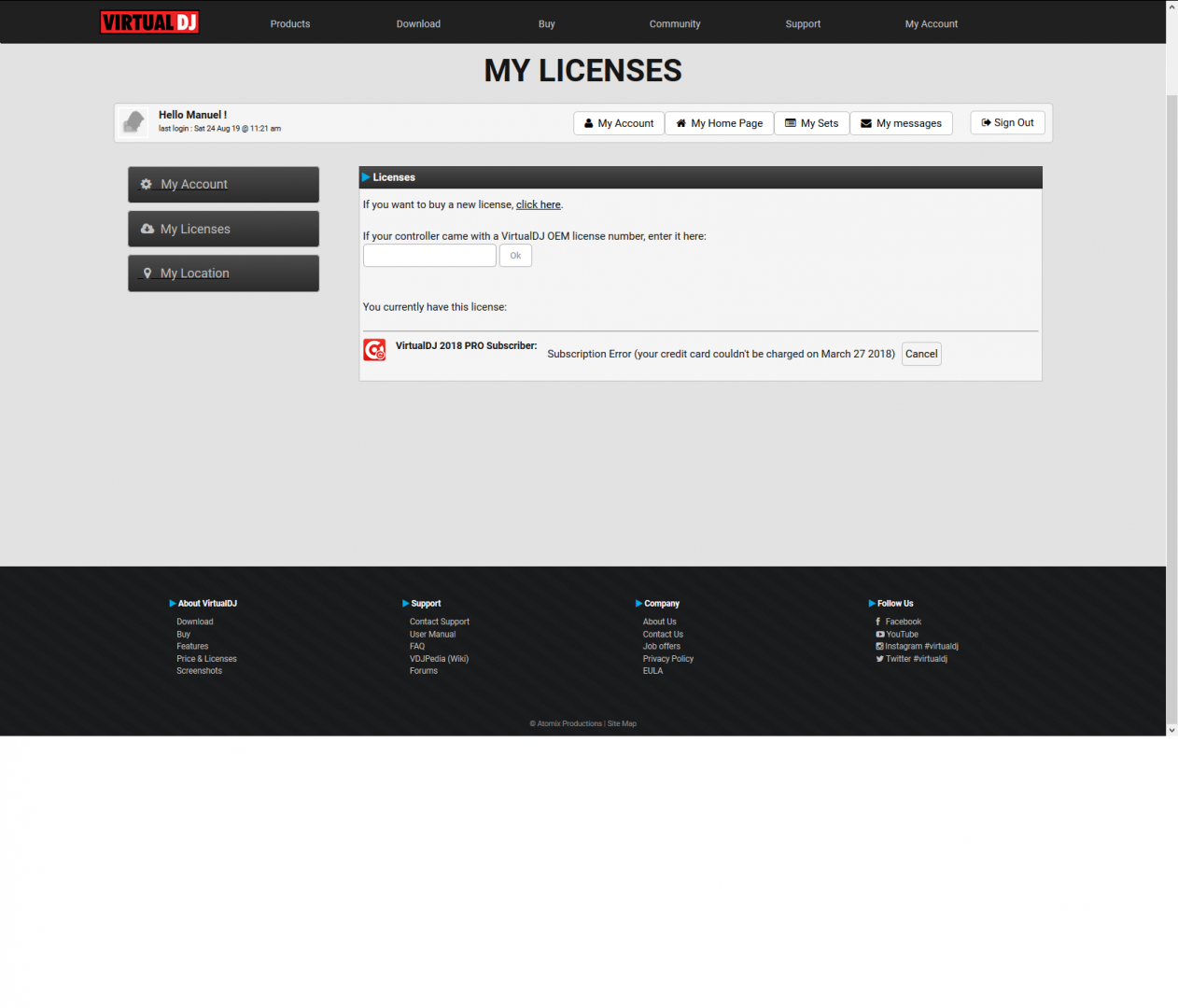
Task: Open Job offers link
Action: [662, 647]
